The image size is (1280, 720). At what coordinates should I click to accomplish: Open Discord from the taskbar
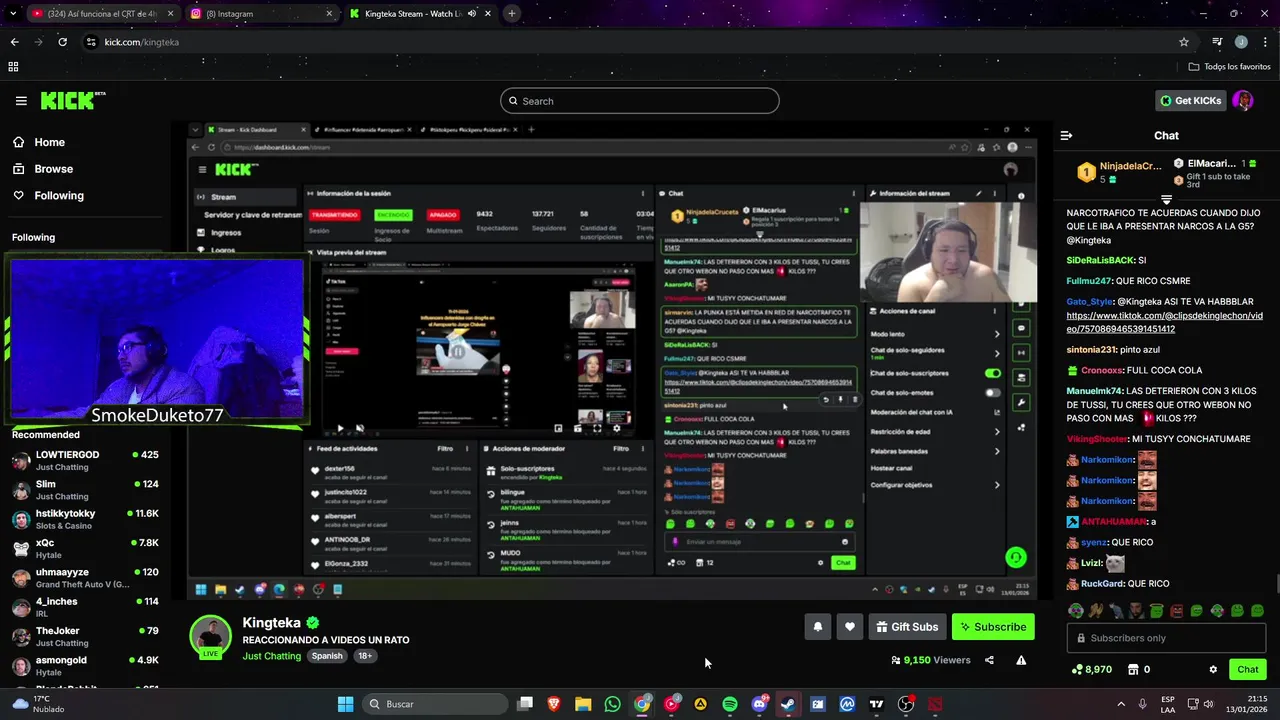pos(759,704)
